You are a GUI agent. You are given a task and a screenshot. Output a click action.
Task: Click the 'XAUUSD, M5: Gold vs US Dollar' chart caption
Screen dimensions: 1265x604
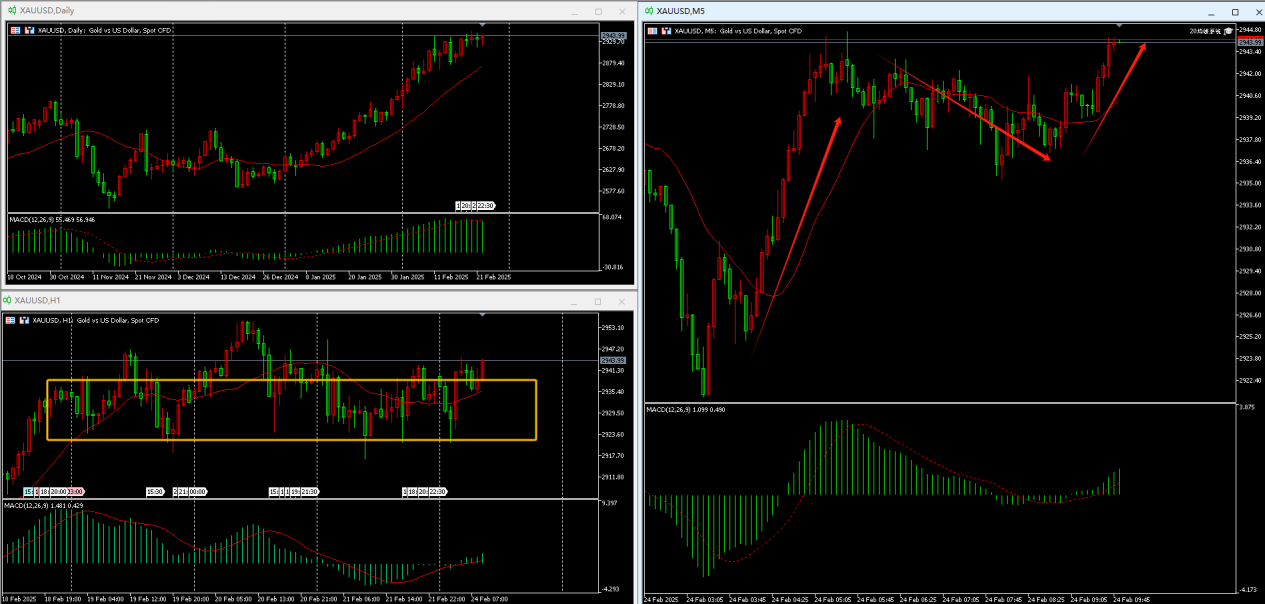tap(739, 31)
